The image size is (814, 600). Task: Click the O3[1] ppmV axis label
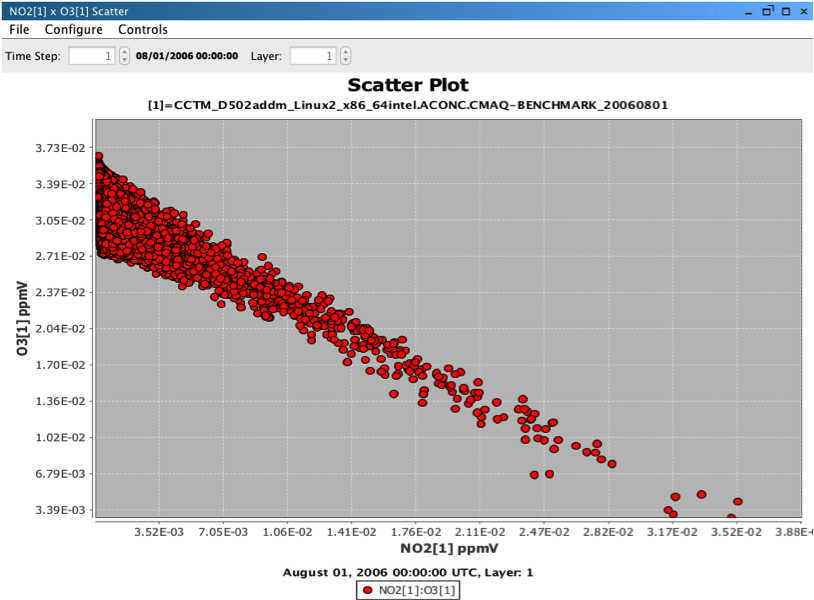coord(22,319)
